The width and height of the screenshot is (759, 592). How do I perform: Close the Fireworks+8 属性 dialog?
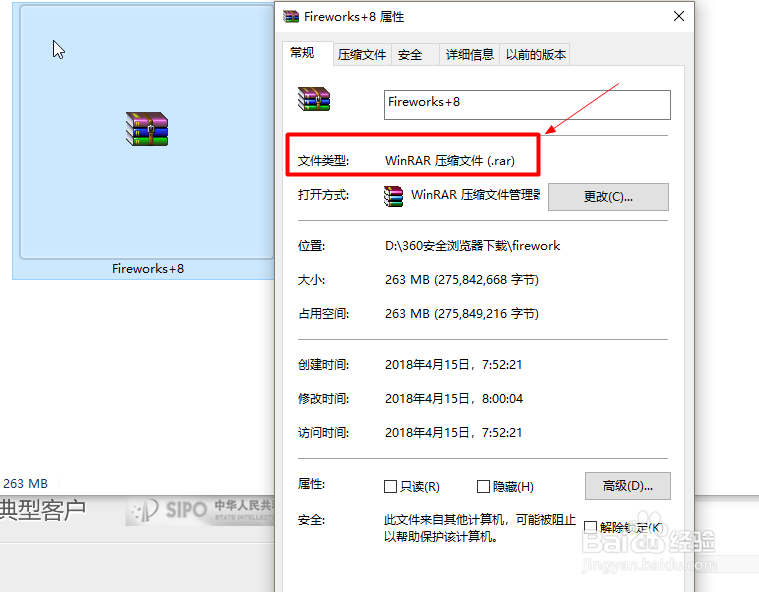point(679,16)
